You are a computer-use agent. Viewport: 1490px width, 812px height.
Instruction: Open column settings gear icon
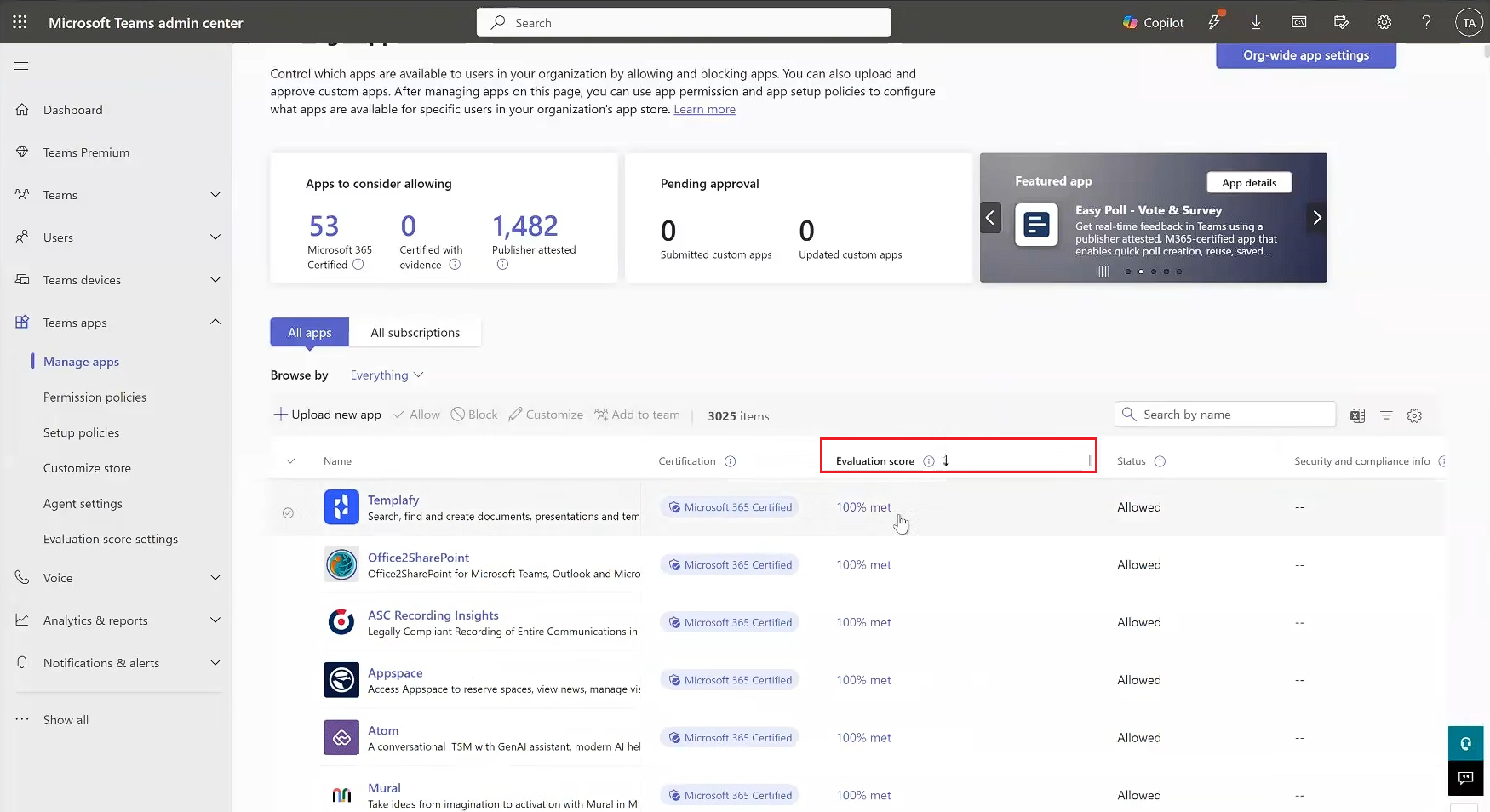pos(1414,415)
